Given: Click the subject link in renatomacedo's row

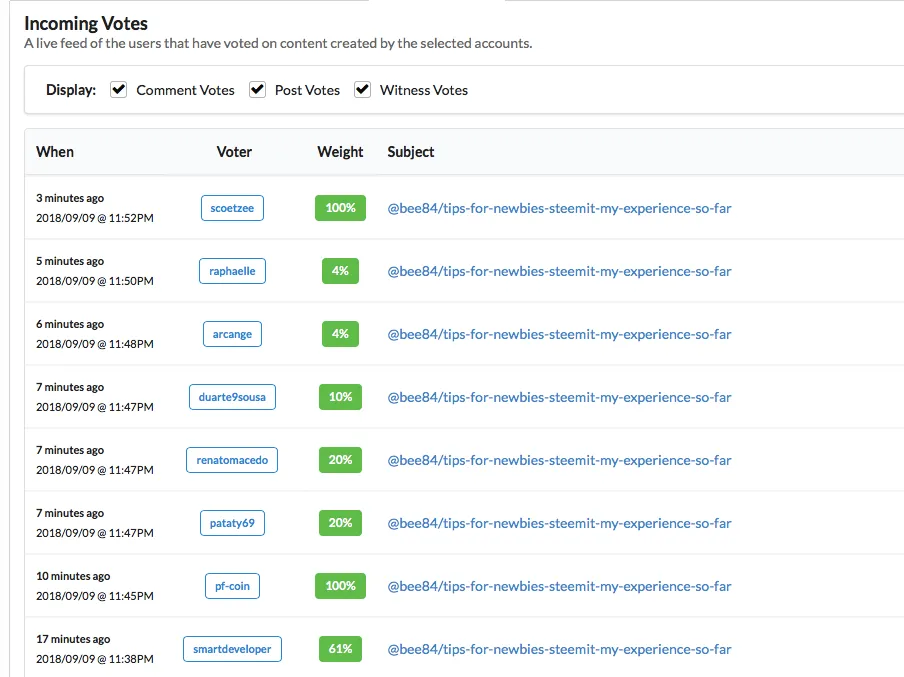Looking at the screenshot, I should [559, 460].
